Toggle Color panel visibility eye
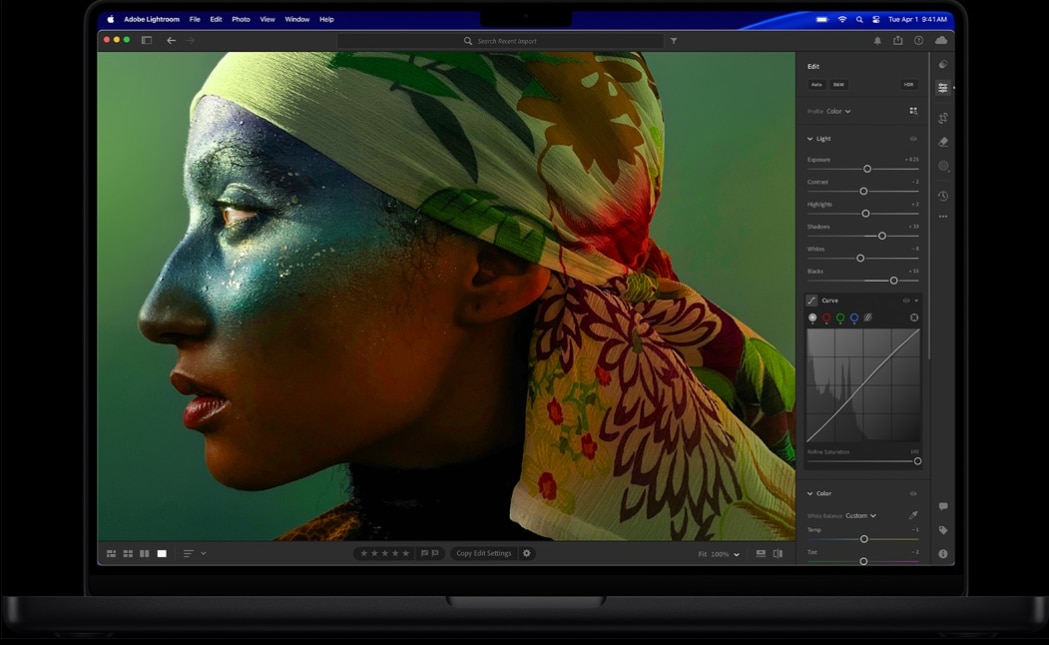This screenshot has width=1049, height=645. coord(913,494)
